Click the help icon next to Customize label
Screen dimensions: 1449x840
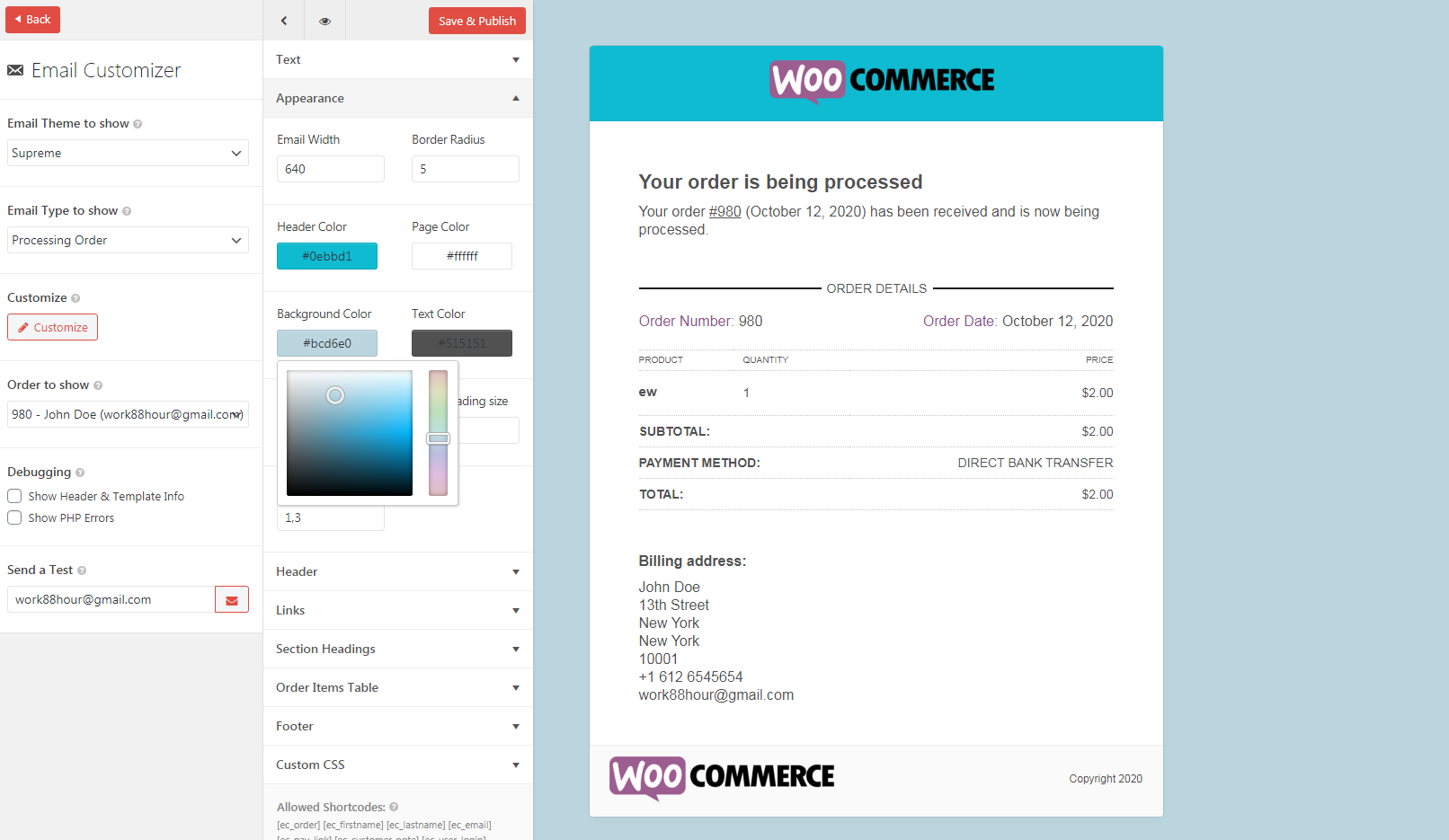click(x=76, y=298)
